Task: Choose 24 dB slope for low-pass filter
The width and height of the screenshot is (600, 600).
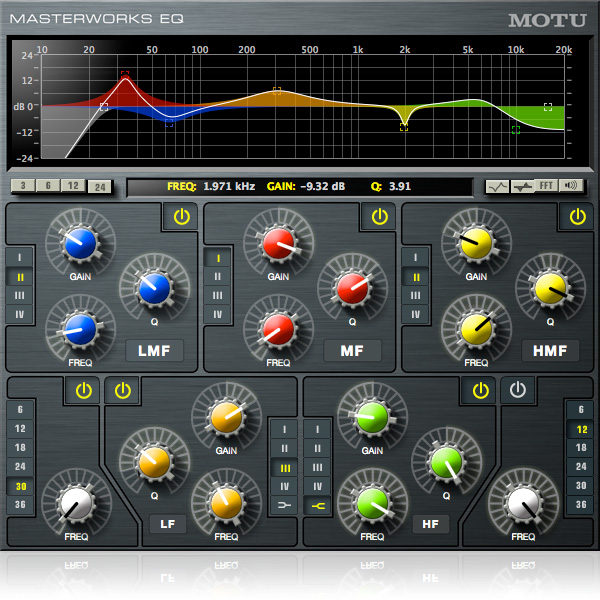Action: tap(581, 466)
